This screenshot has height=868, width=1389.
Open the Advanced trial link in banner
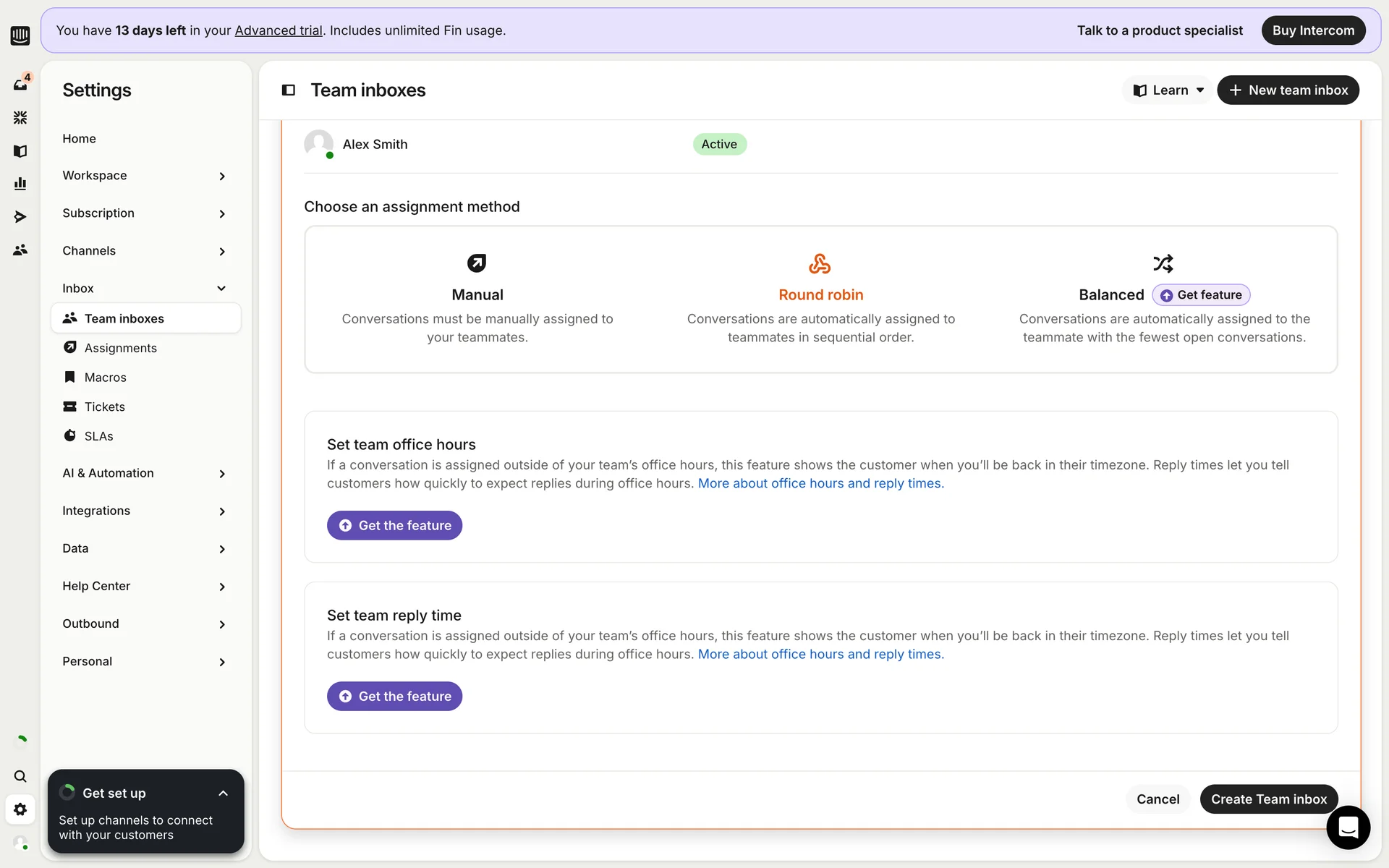pos(279,30)
